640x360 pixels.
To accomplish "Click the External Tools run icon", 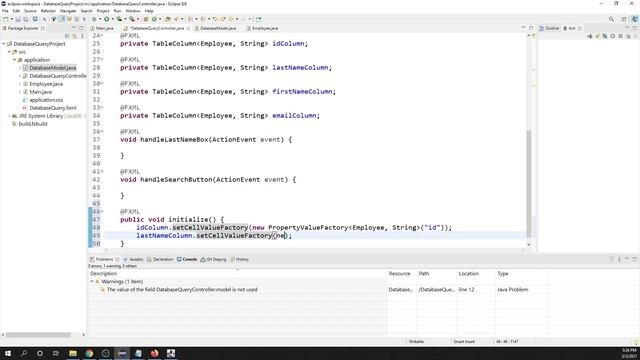I will pyautogui.click(x=131, y=19).
